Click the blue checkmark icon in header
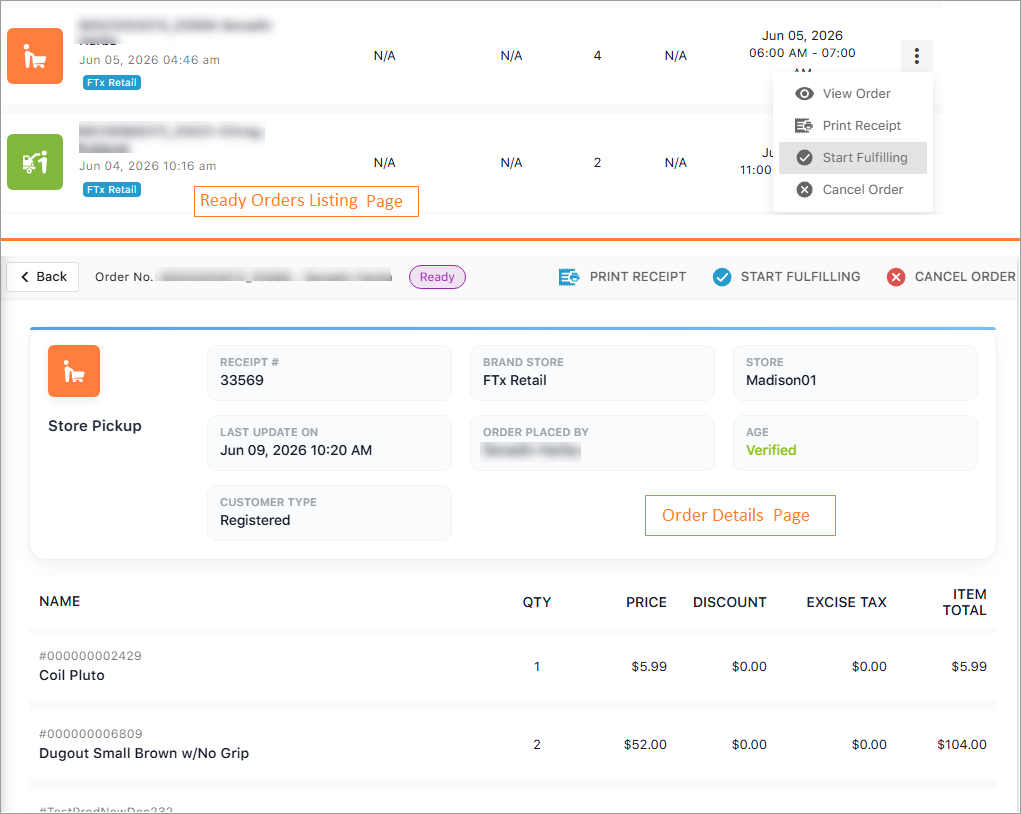1021x814 pixels. click(x=721, y=277)
